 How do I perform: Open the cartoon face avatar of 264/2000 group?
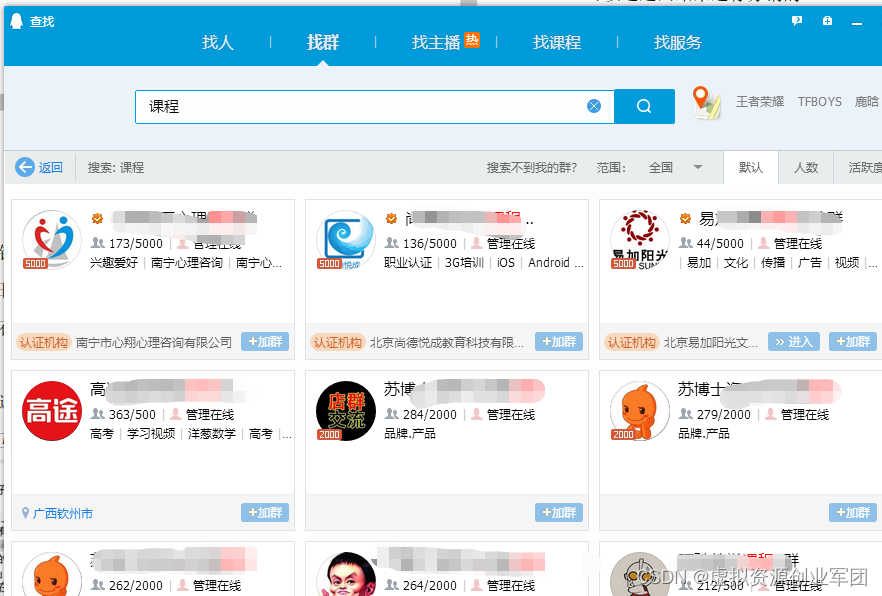(346, 575)
